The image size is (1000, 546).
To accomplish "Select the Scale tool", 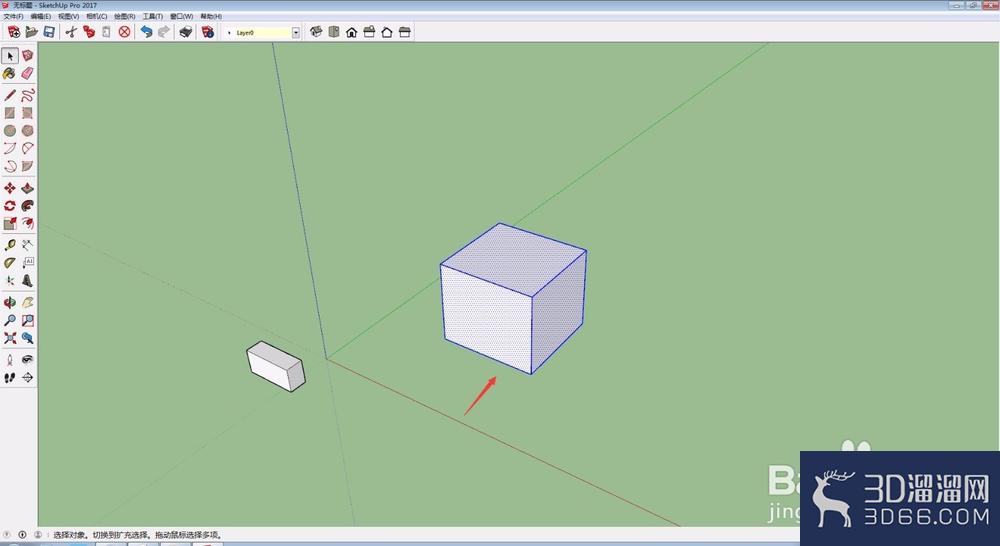I will point(10,223).
